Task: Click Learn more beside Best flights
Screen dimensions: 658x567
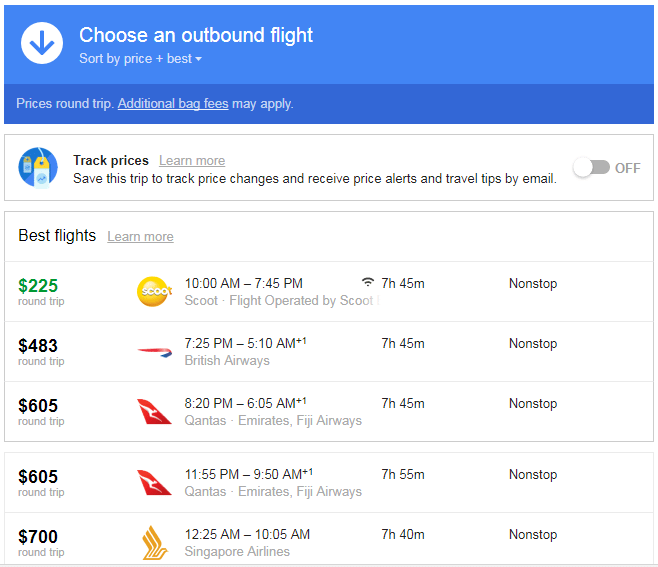Action: pyautogui.click(x=140, y=237)
